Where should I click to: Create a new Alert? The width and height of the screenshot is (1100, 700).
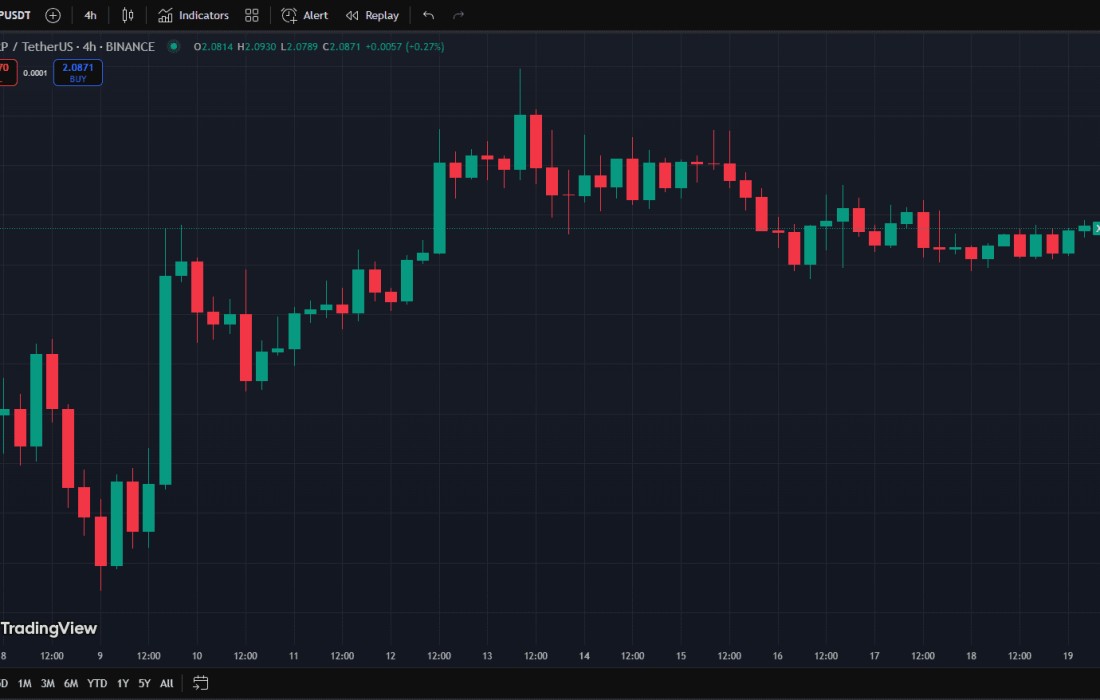pyautogui.click(x=305, y=15)
